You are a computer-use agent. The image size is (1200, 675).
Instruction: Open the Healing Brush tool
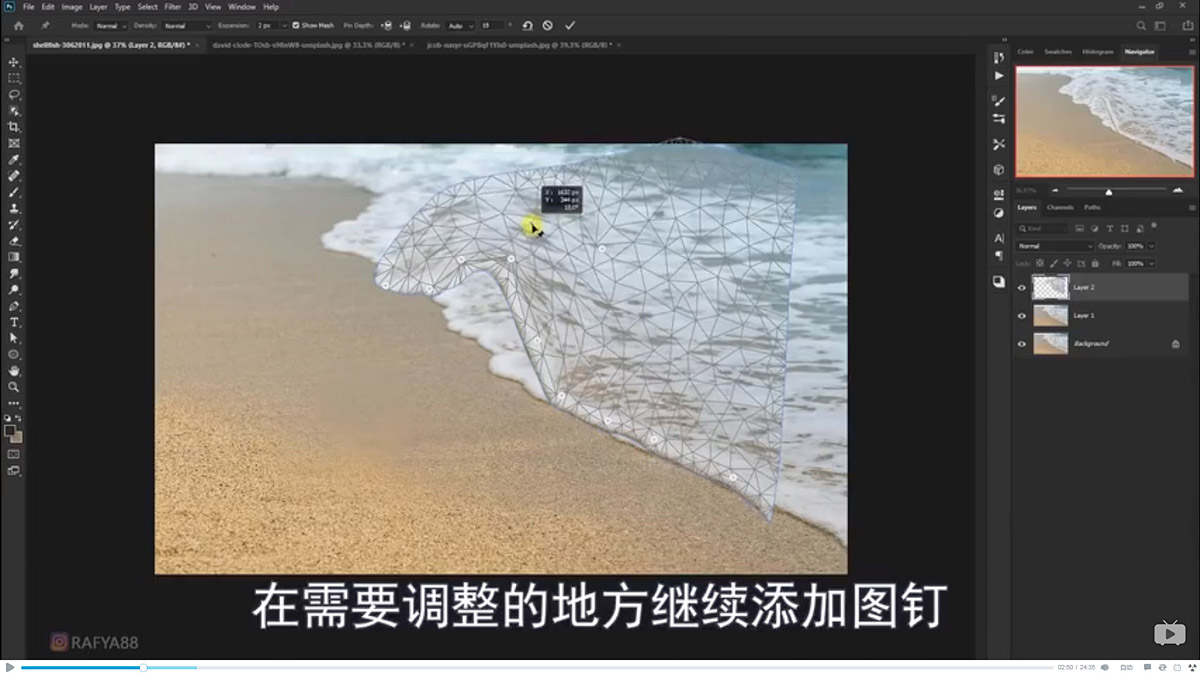click(14, 175)
